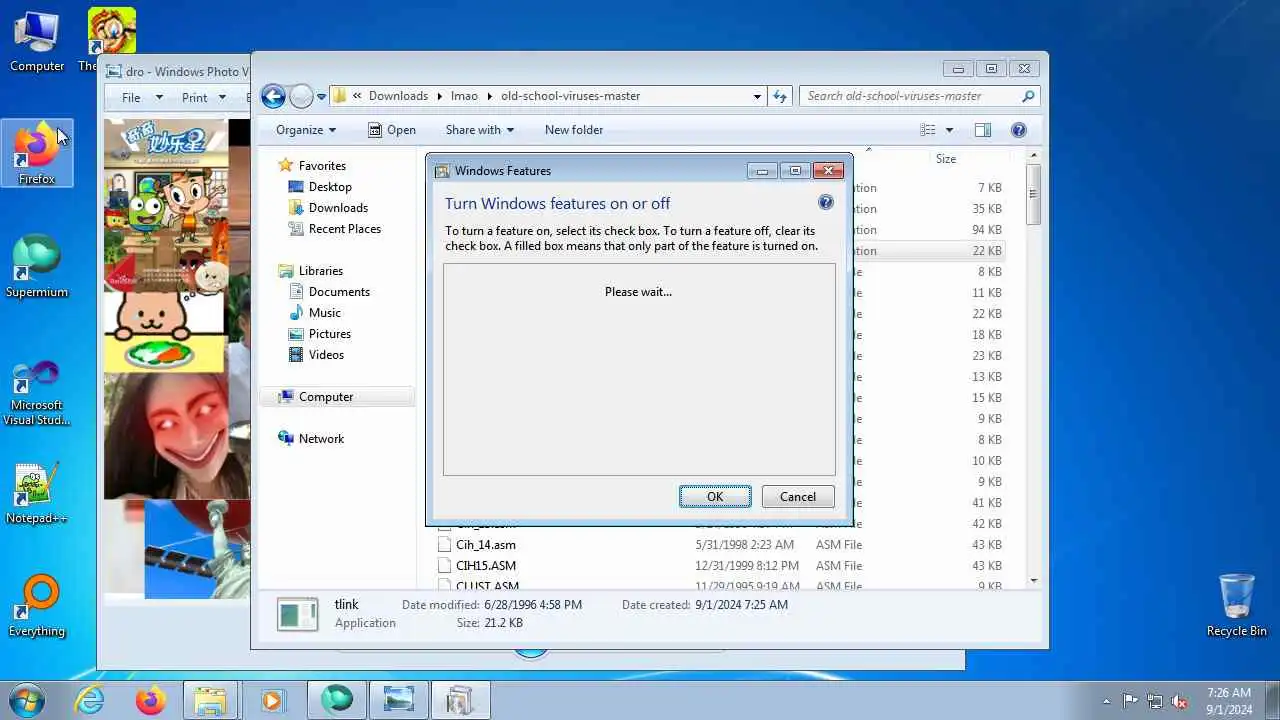Open the taskbar clock showing 7:26 AM
Viewport: 1280px width, 720px height.
pos(1229,701)
